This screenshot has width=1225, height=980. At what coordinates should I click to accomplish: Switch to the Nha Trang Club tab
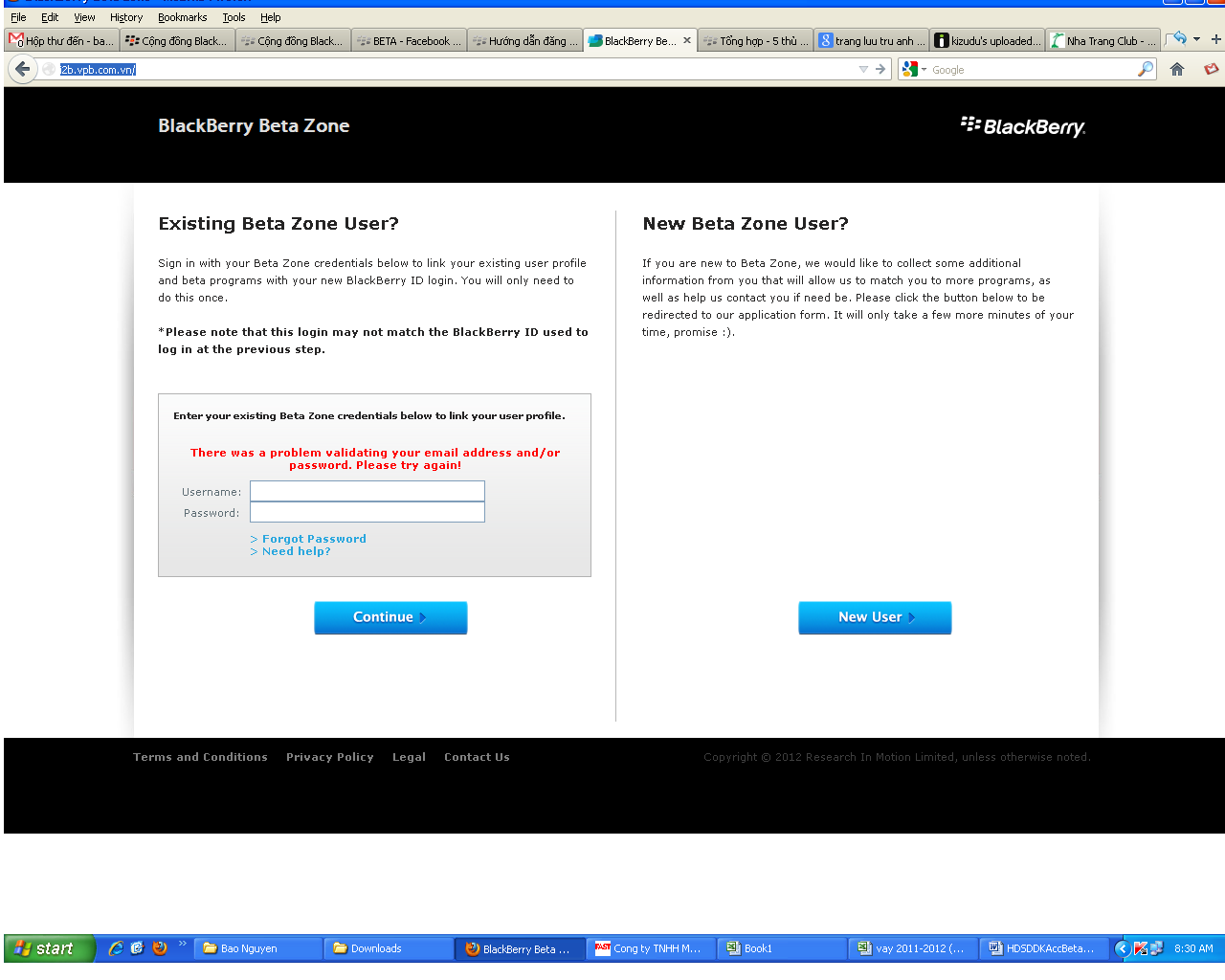(1103, 40)
